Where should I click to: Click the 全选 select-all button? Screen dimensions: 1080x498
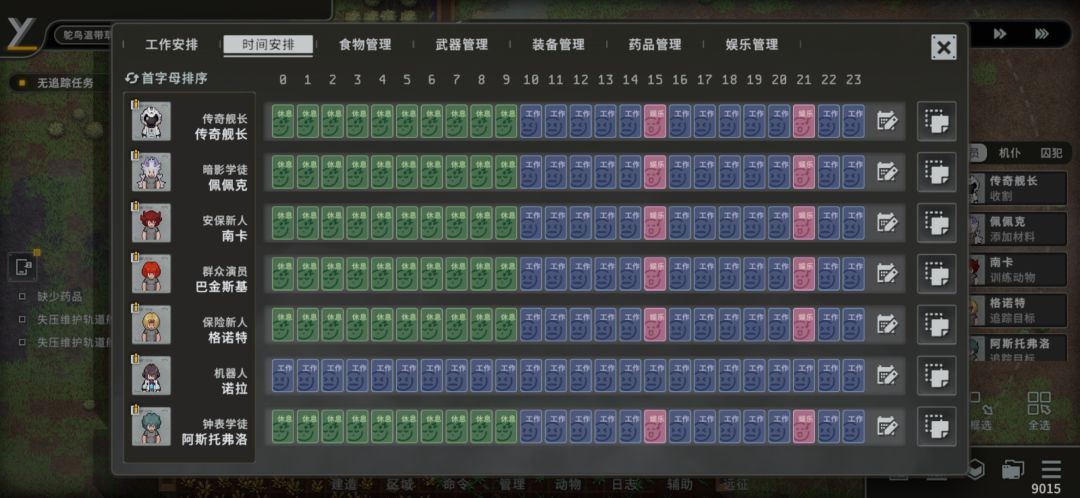point(1039,411)
